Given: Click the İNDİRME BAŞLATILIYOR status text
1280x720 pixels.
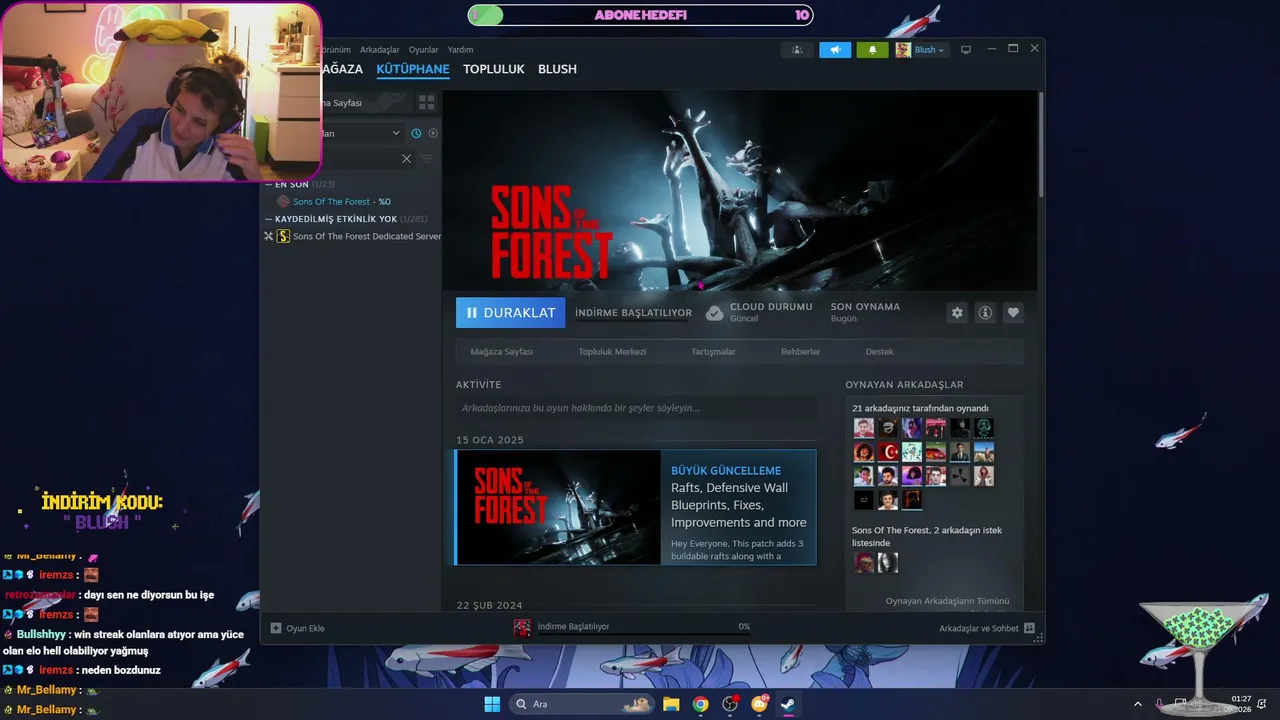Looking at the screenshot, I should pyautogui.click(x=633, y=313).
